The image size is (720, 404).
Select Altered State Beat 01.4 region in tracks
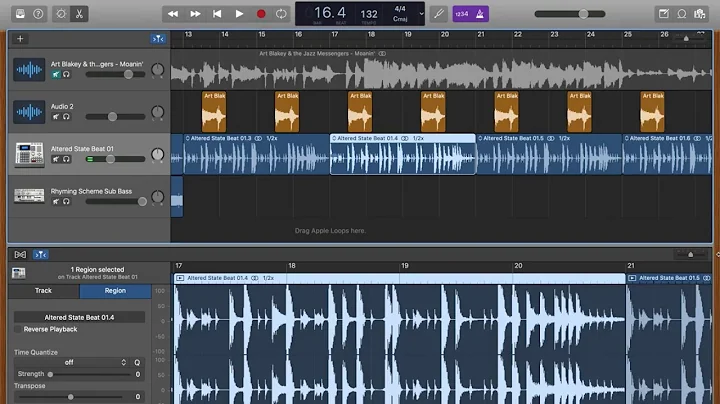[x=403, y=154]
